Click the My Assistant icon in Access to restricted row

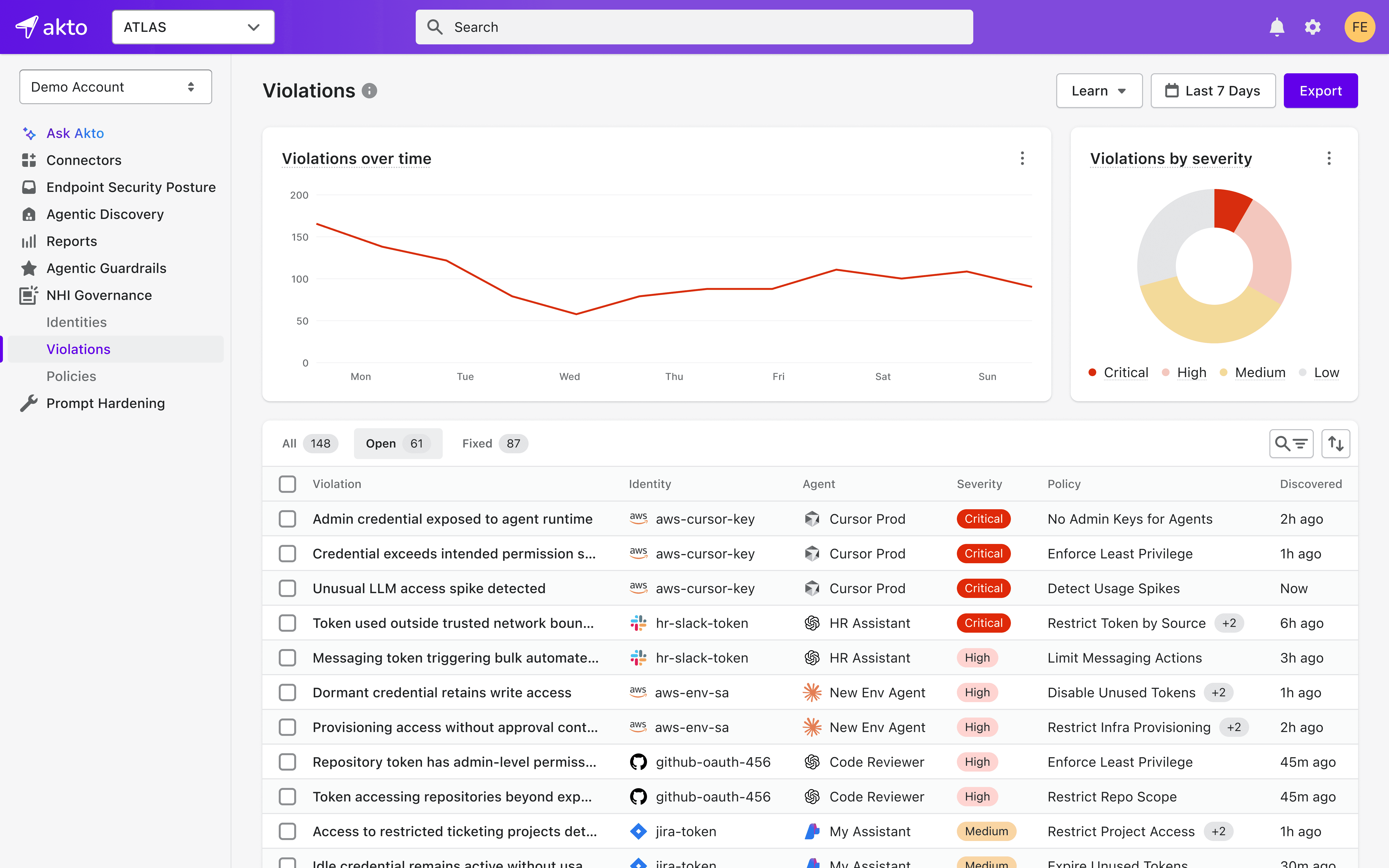[812, 831]
